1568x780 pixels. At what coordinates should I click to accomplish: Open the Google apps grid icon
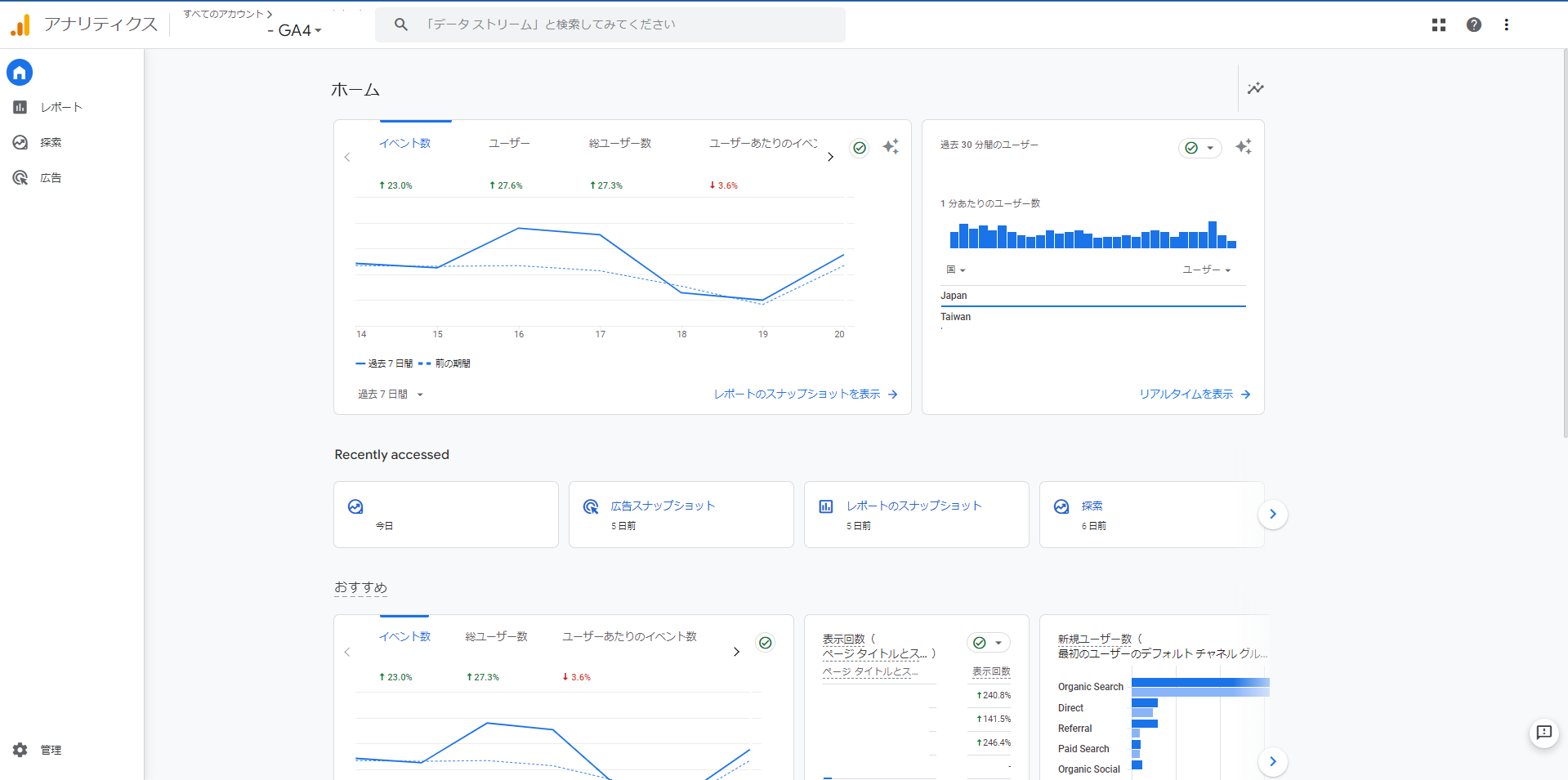click(1439, 25)
